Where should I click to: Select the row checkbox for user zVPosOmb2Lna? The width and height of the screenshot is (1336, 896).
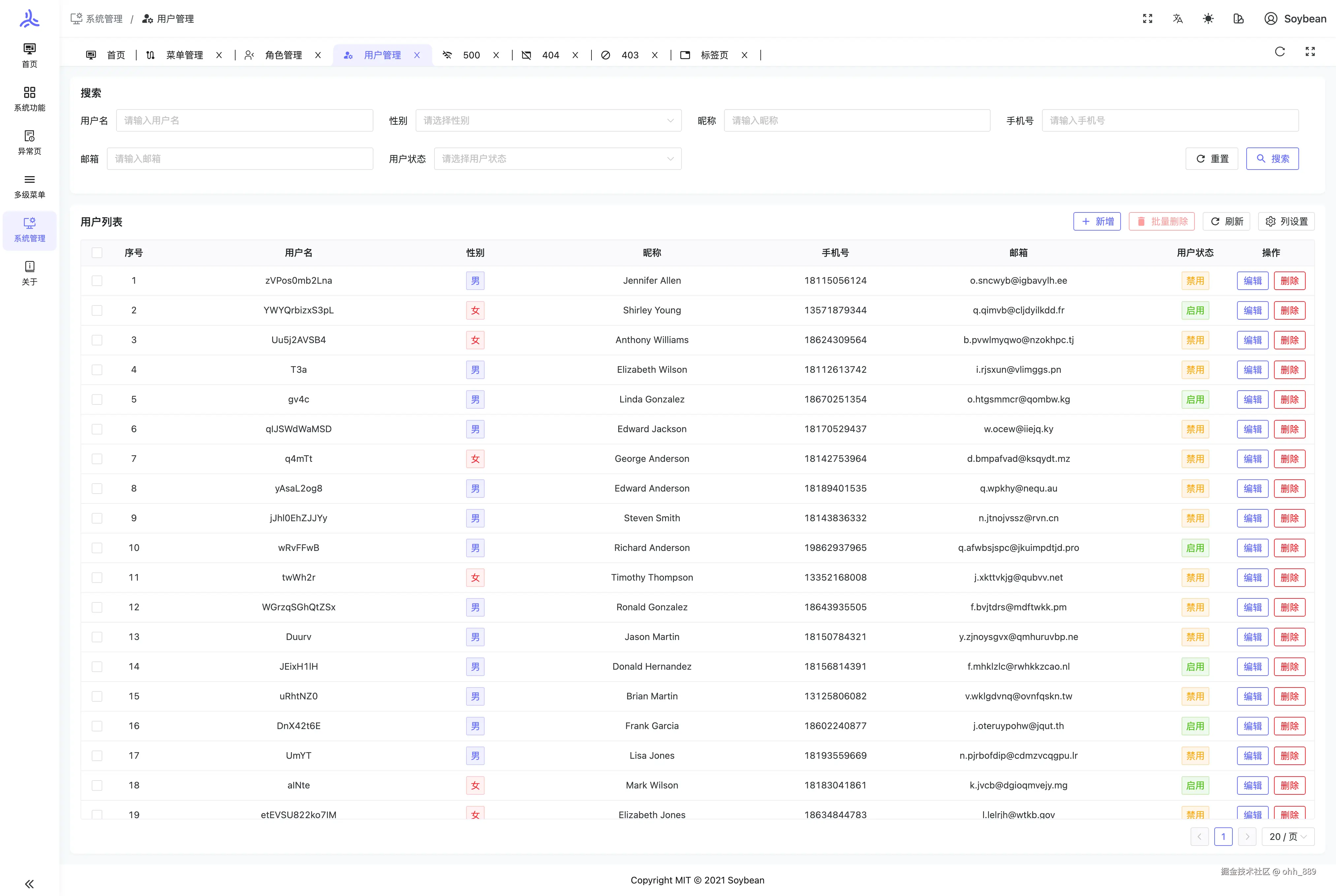pos(97,280)
